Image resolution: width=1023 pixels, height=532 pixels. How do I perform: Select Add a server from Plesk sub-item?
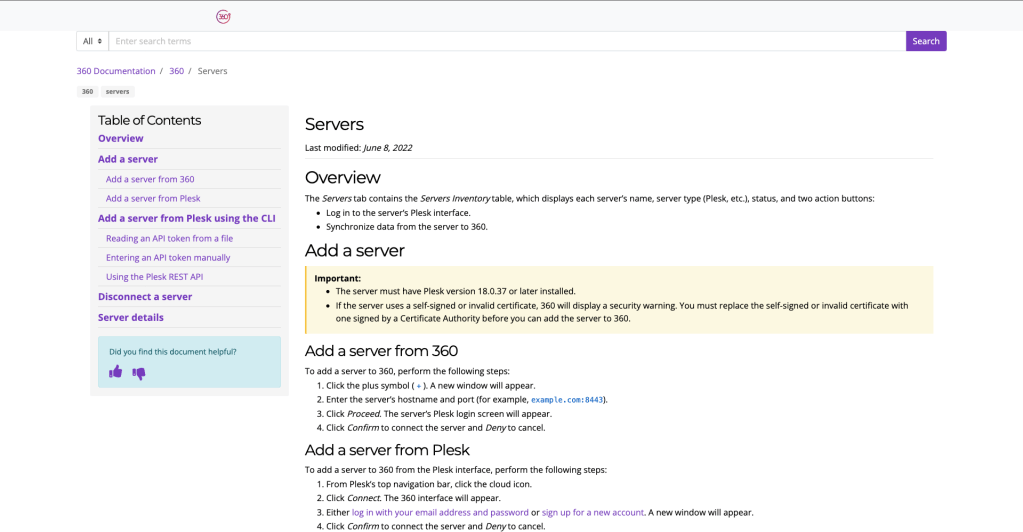point(153,198)
